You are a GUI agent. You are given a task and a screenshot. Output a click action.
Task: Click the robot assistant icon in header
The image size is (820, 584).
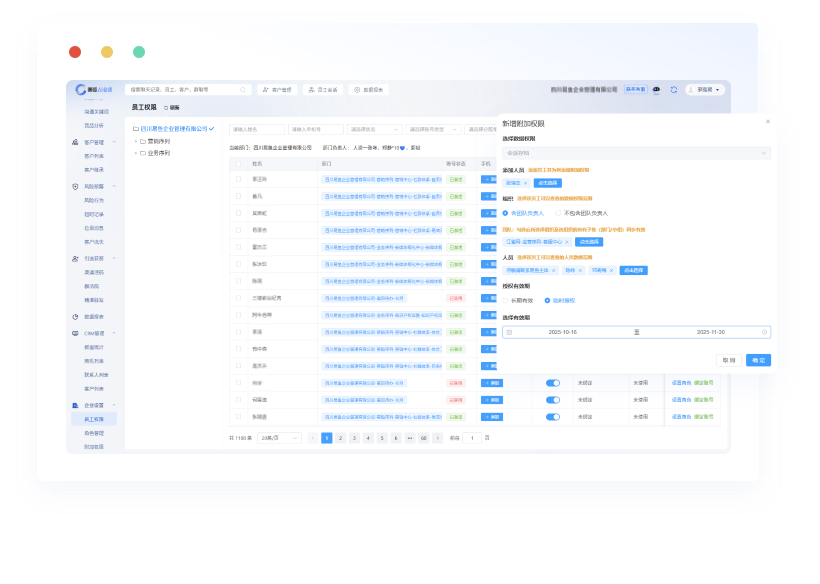click(656, 89)
